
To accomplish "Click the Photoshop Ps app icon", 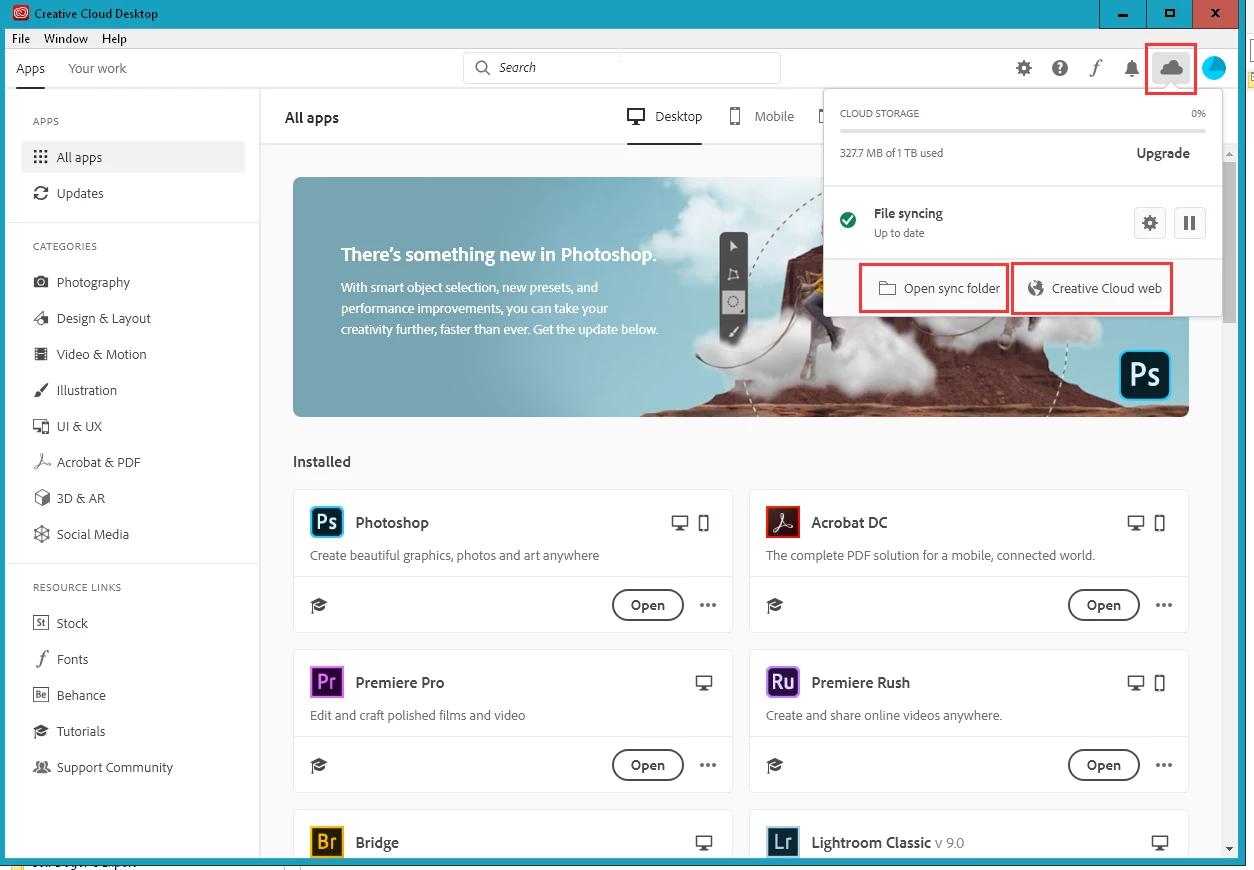I will pos(327,522).
